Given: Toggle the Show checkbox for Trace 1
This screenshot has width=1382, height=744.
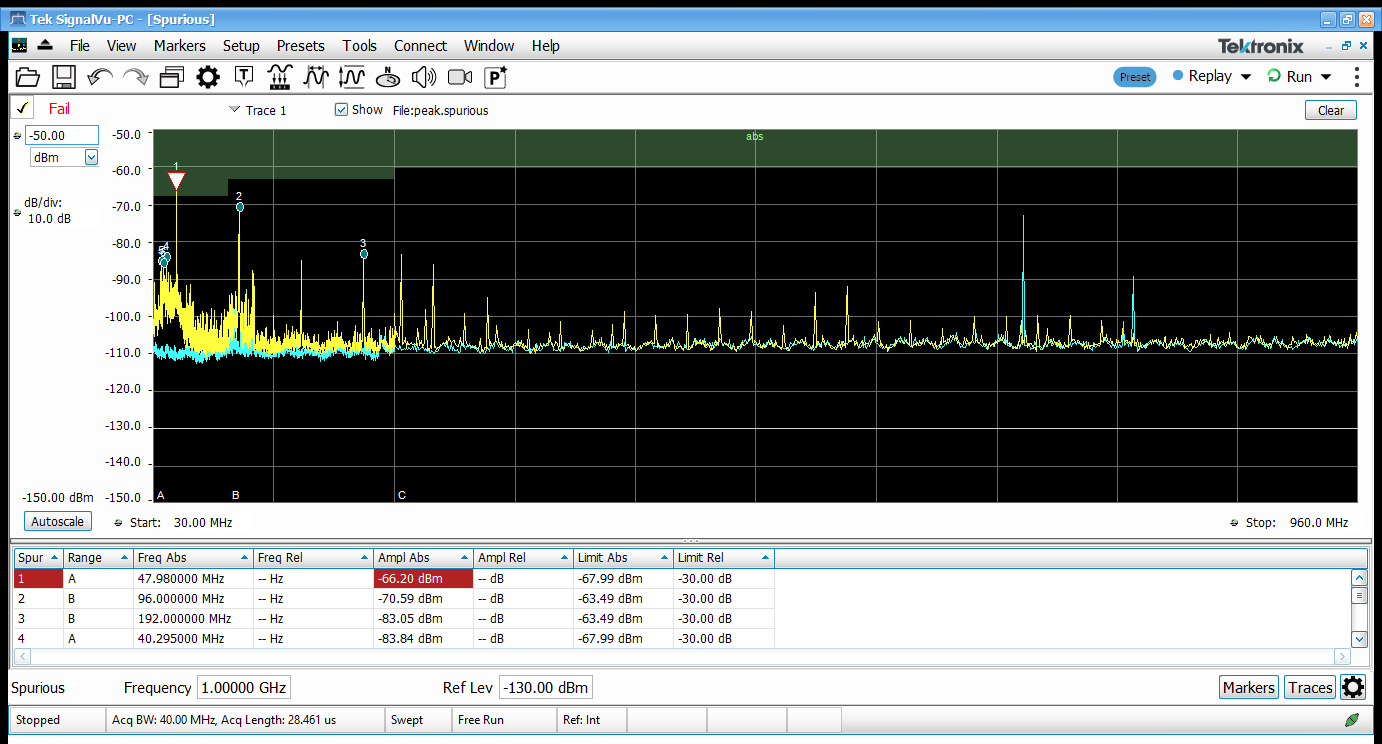Looking at the screenshot, I should pos(341,110).
